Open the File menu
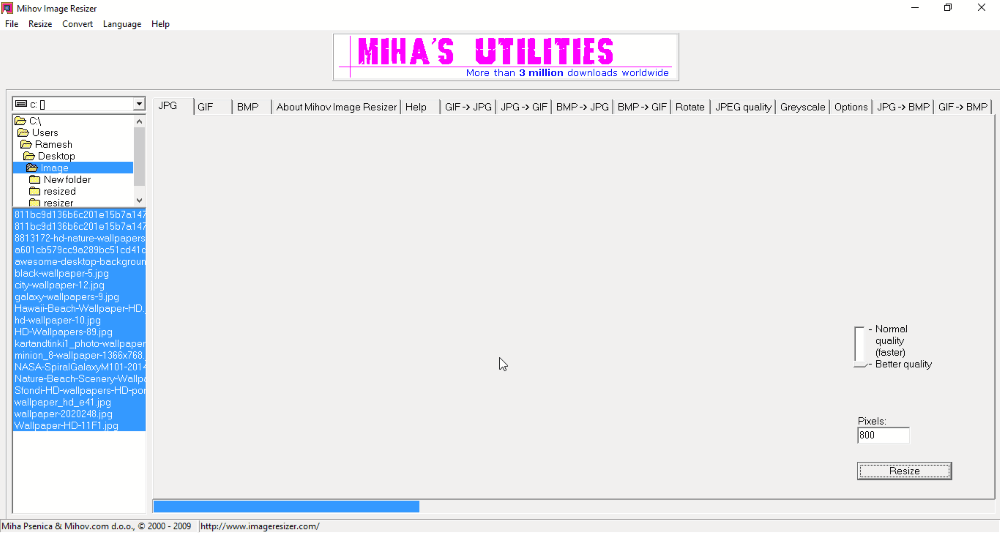1000x533 pixels. click(x=11, y=24)
